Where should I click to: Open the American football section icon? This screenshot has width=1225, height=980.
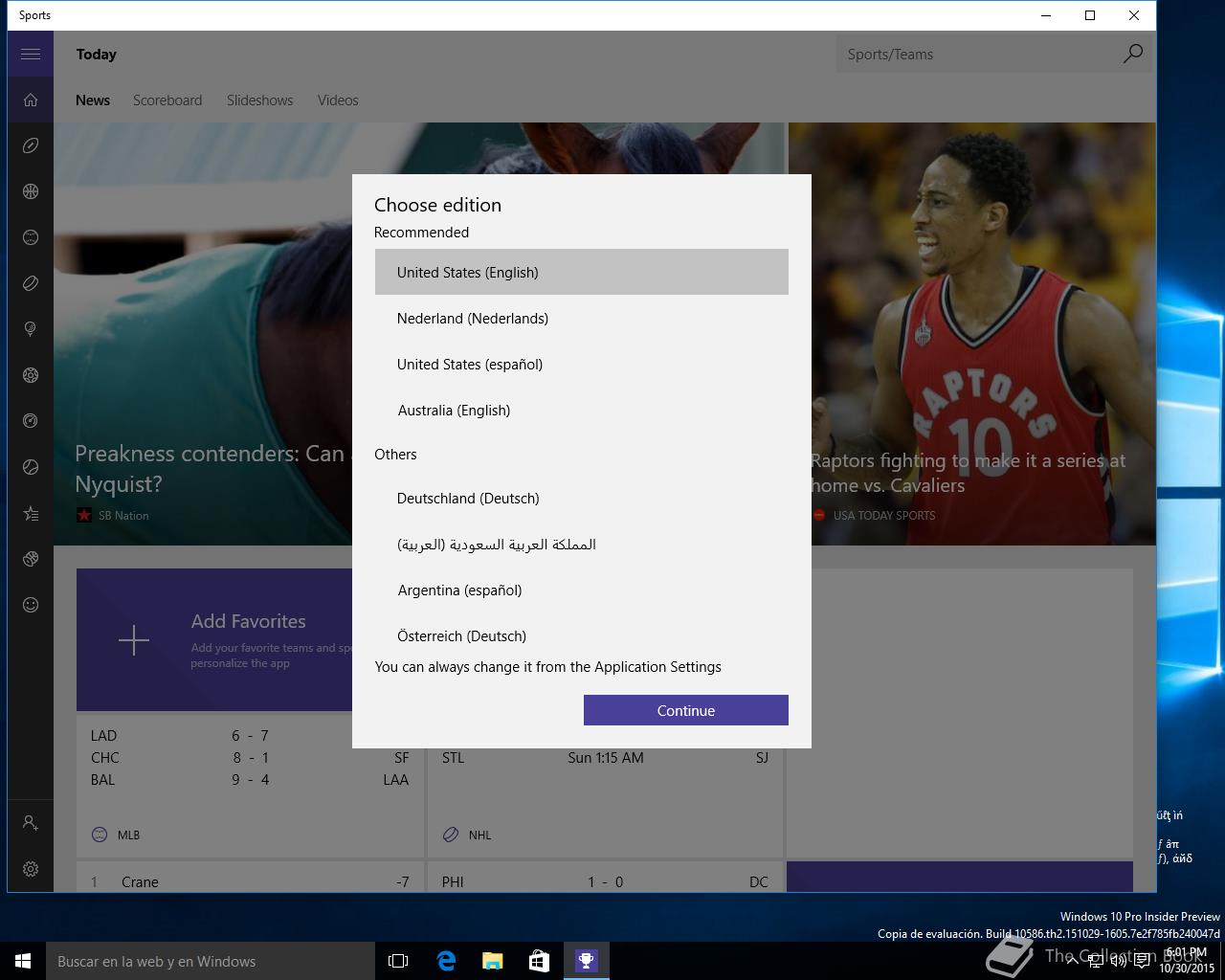[x=31, y=145]
